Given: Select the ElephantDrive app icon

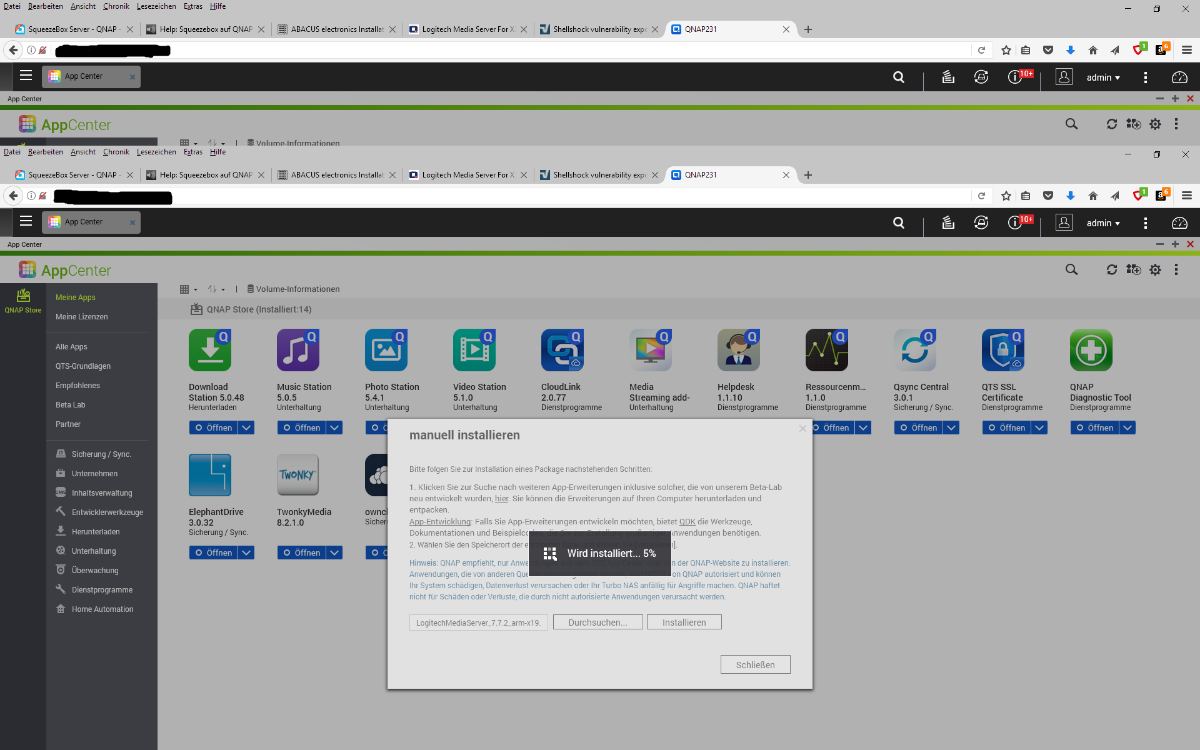Looking at the screenshot, I should tap(210, 475).
